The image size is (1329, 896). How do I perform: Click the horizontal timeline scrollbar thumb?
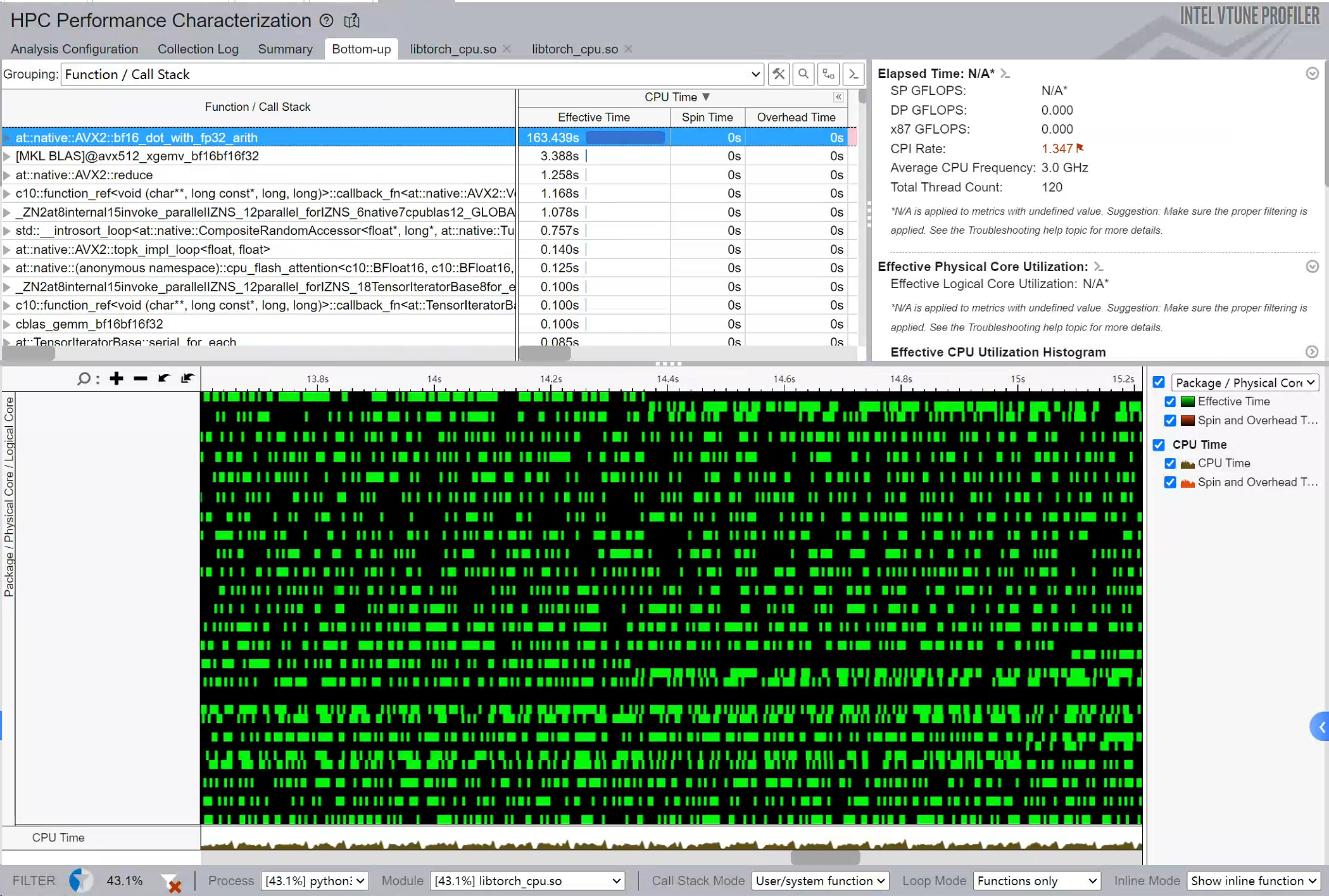pyautogui.click(x=824, y=857)
